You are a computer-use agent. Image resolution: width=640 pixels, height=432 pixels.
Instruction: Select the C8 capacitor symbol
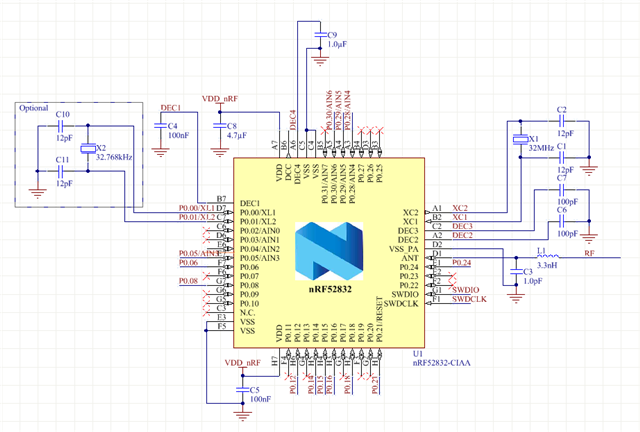pos(220,126)
